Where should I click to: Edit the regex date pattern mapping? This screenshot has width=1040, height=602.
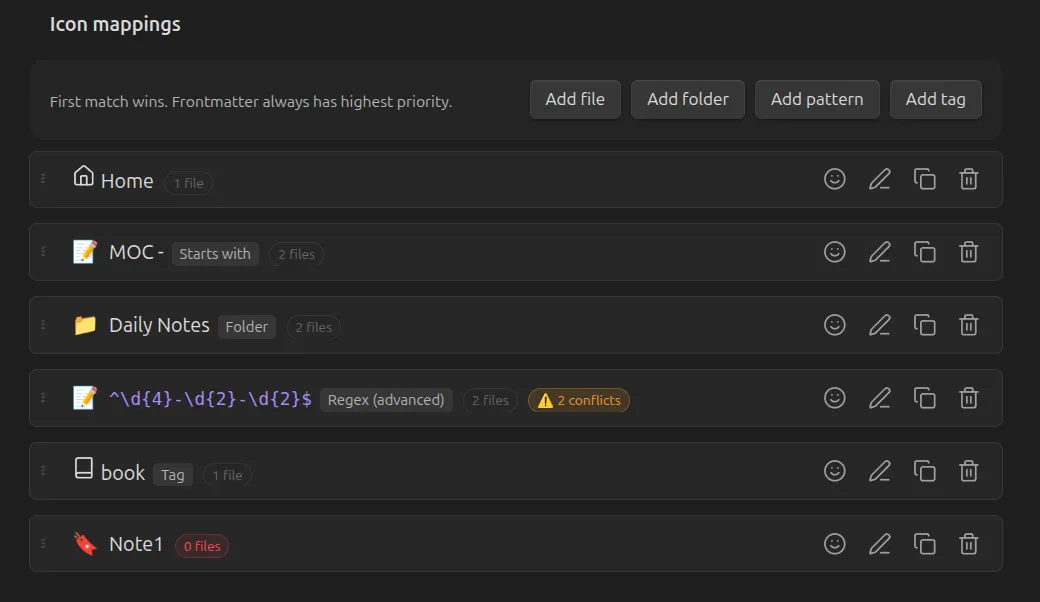pos(879,398)
